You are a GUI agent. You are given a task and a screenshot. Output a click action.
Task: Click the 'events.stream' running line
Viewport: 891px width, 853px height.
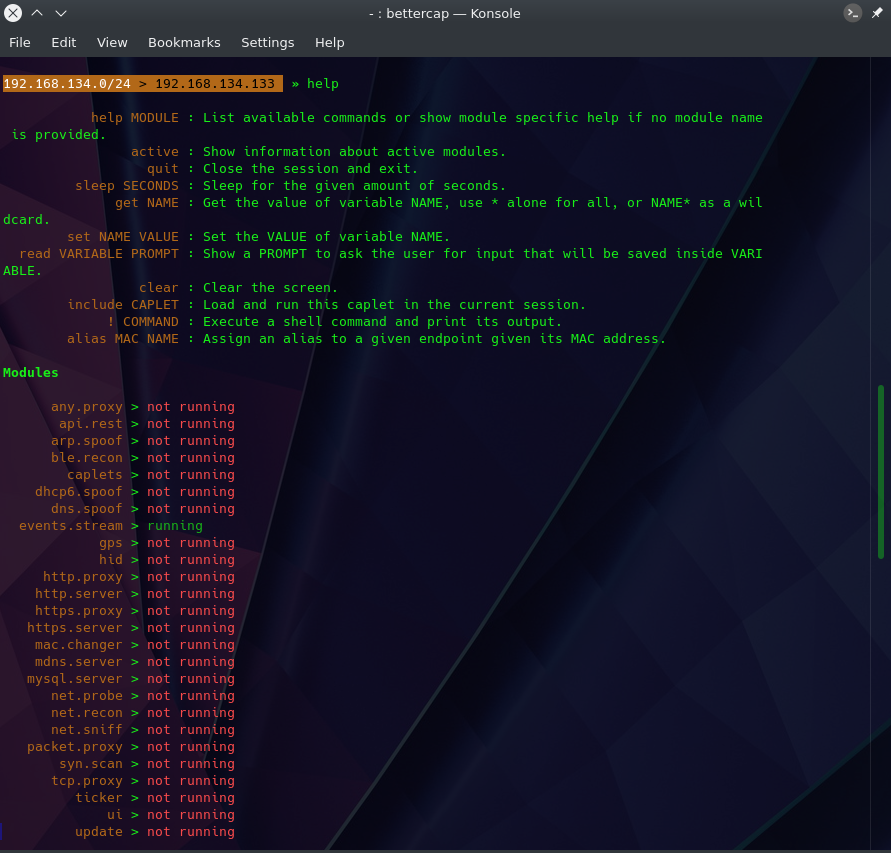(111, 526)
